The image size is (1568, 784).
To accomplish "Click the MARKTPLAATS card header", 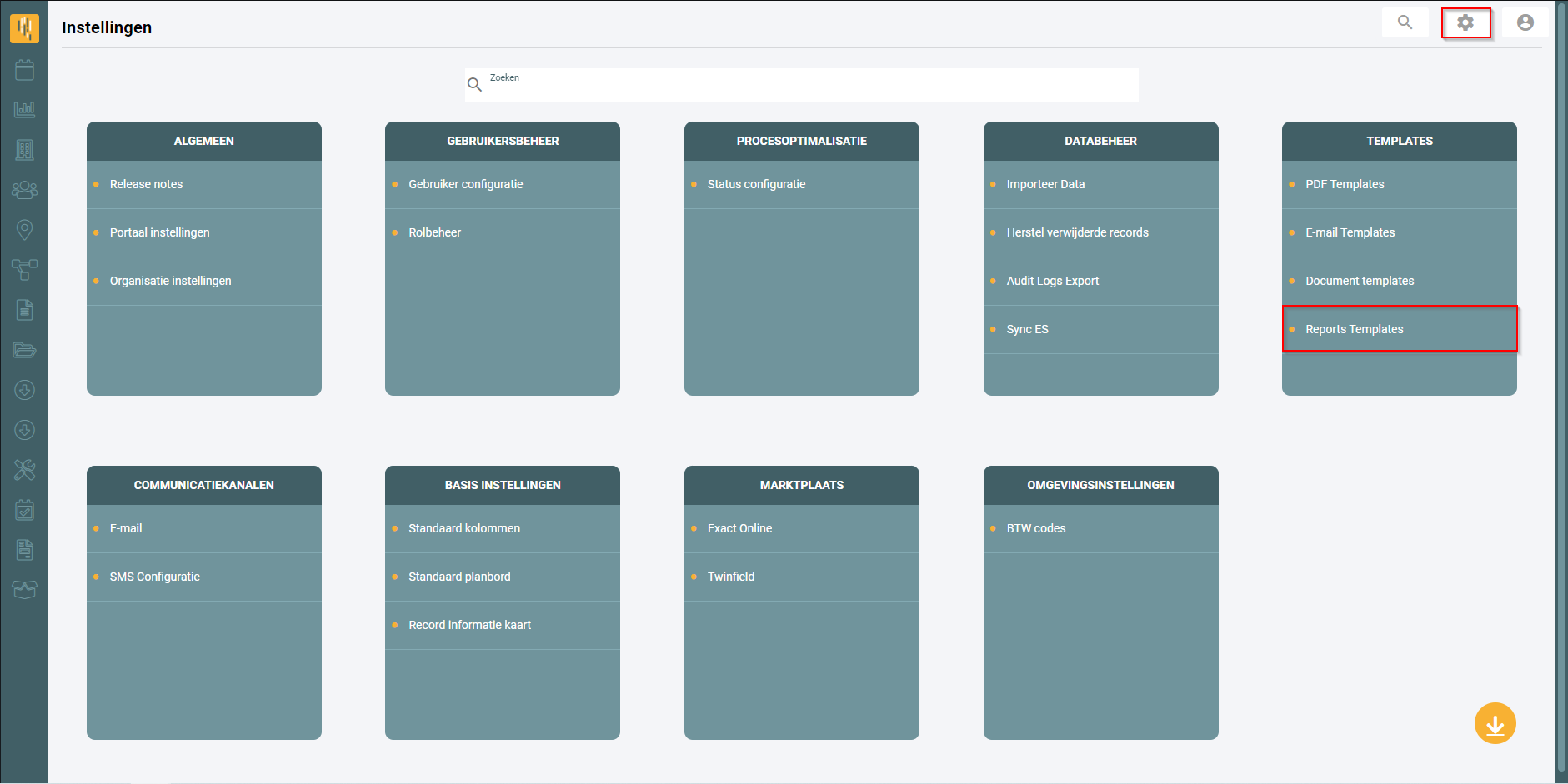I will coord(802,485).
